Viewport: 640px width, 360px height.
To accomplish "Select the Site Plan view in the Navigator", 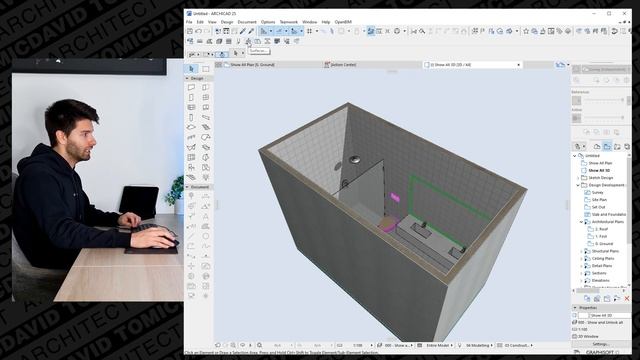I will point(599,200).
